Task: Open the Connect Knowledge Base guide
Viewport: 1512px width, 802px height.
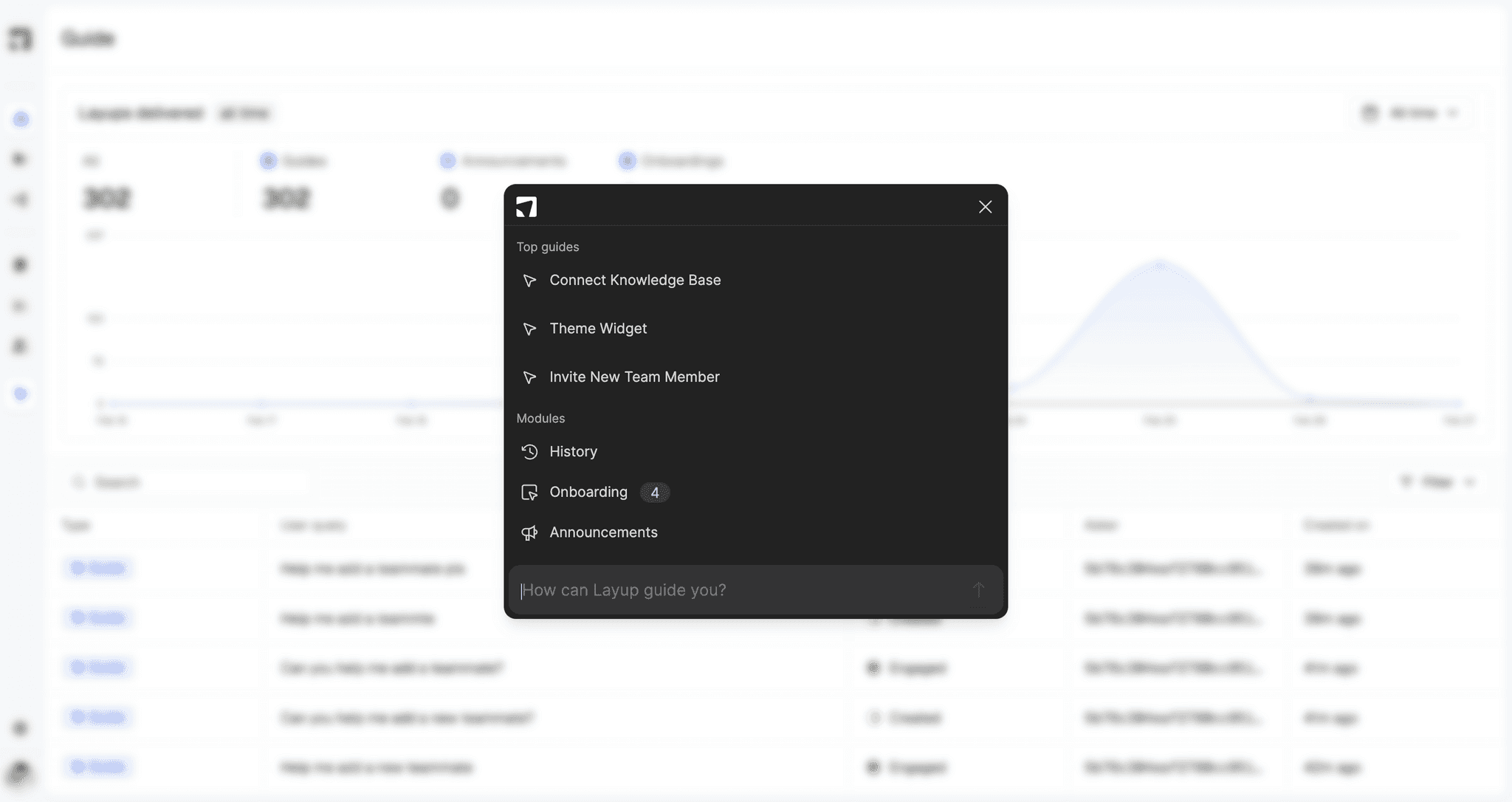Action: coord(635,281)
